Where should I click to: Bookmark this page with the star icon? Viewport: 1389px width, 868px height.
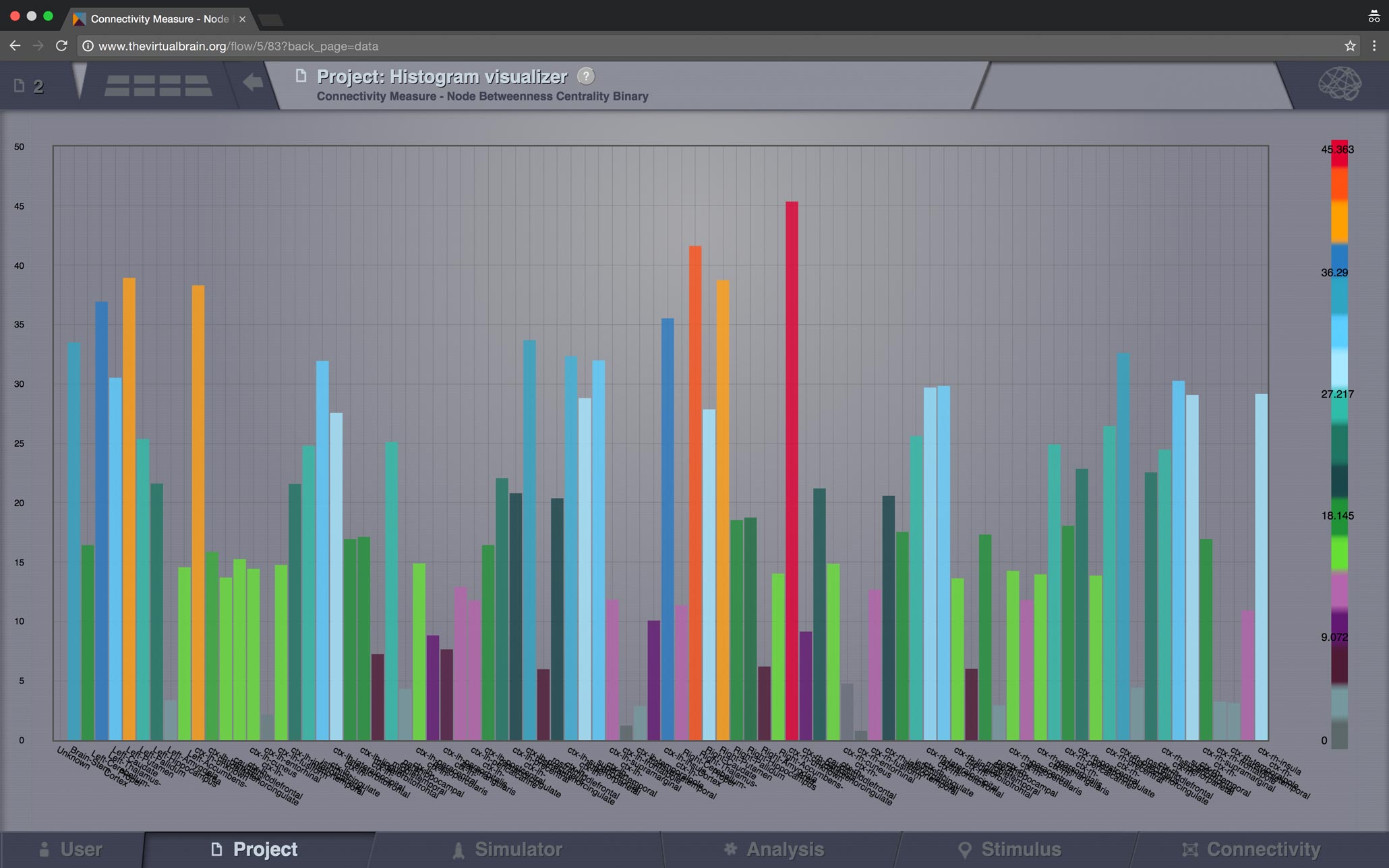pos(1350,46)
